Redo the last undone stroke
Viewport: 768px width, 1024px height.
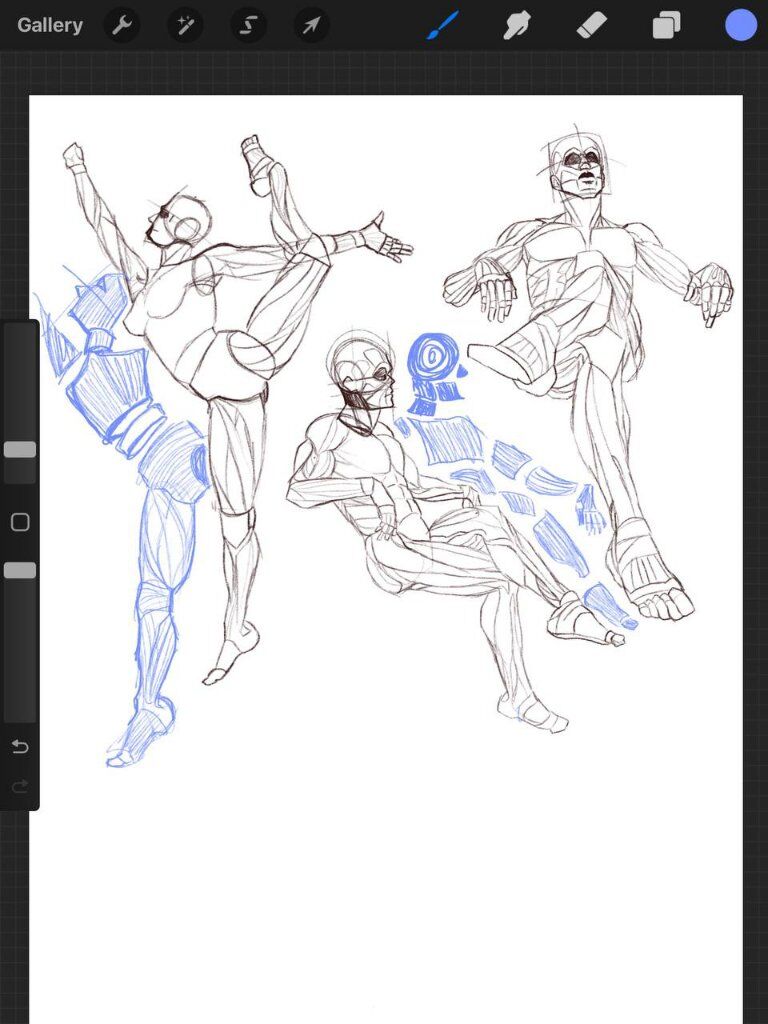20,786
